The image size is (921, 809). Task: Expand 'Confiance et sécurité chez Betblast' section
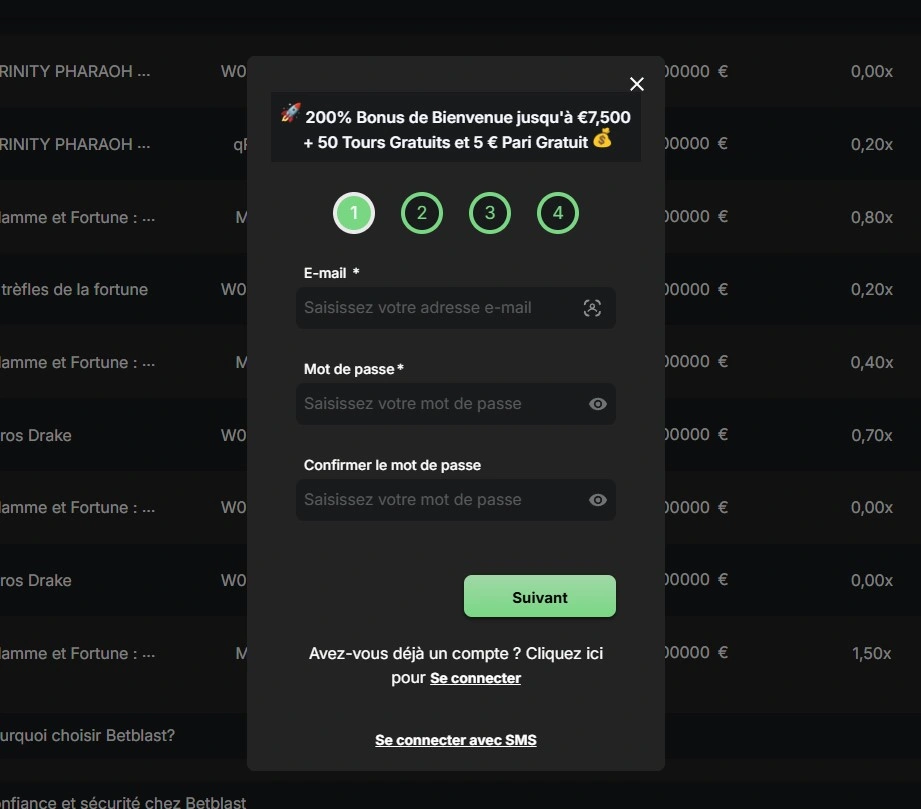[123, 802]
